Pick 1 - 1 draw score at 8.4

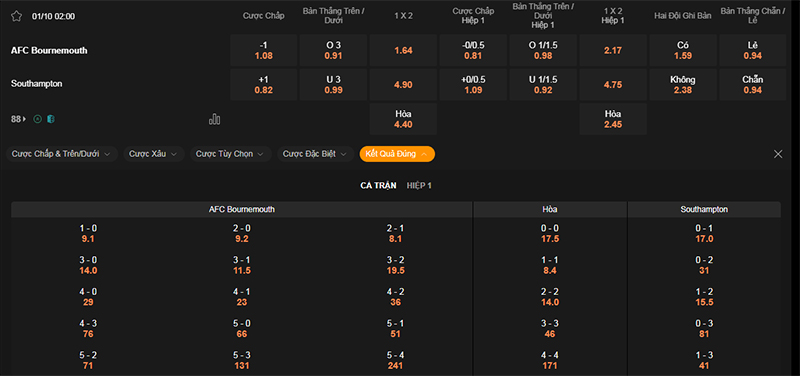[x=550, y=265]
